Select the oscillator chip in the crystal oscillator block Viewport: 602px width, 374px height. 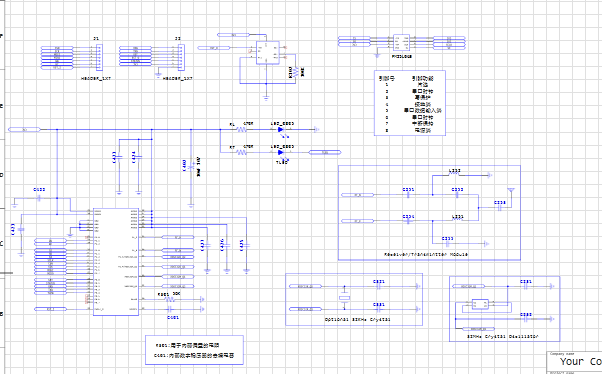[480, 304]
